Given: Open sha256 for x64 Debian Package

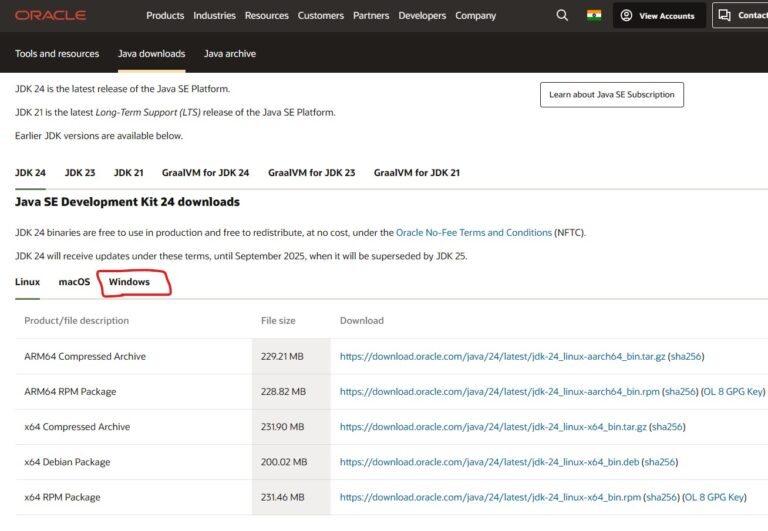Looking at the screenshot, I should [660, 462].
